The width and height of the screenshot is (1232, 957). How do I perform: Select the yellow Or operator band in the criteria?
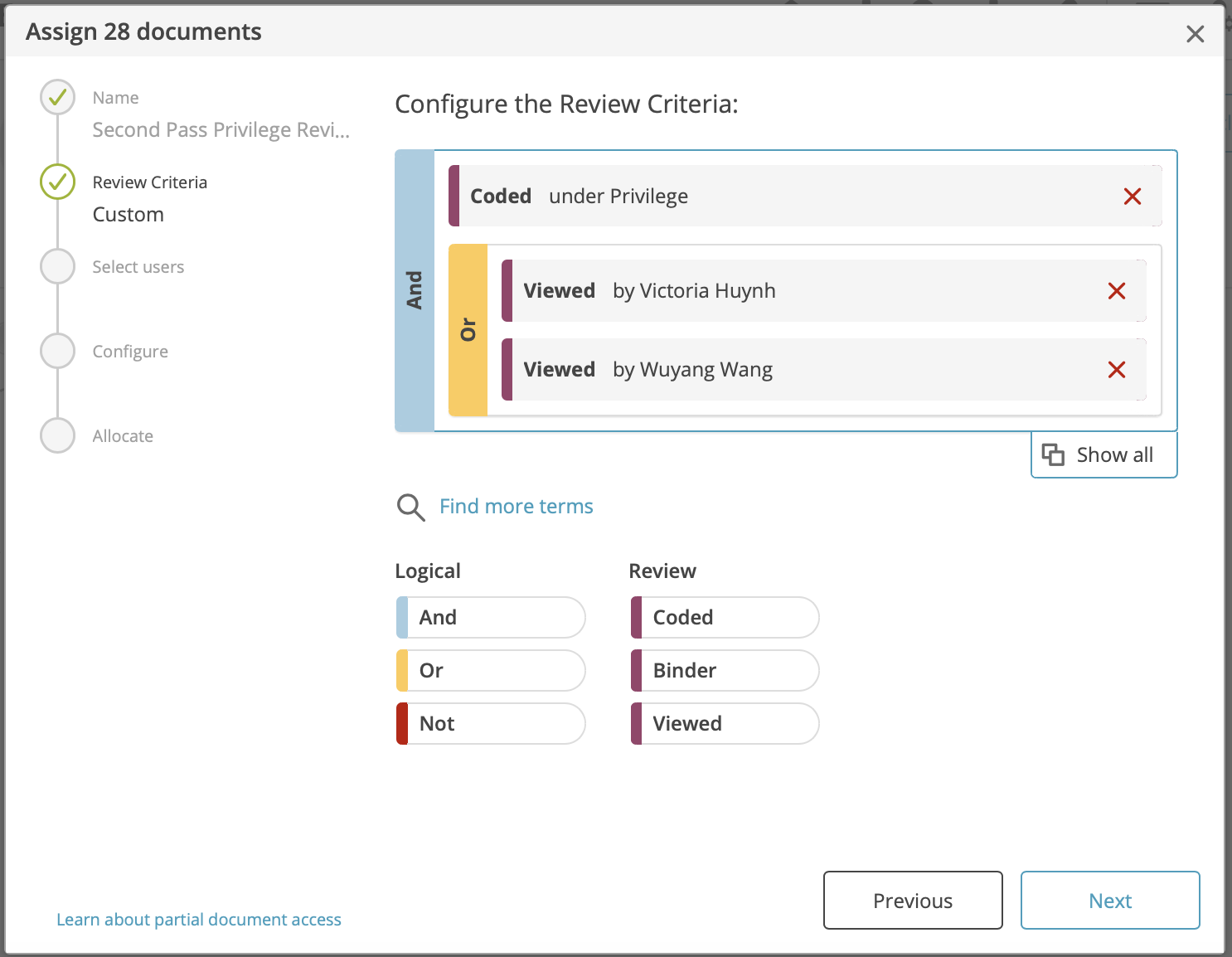pos(468,329)
